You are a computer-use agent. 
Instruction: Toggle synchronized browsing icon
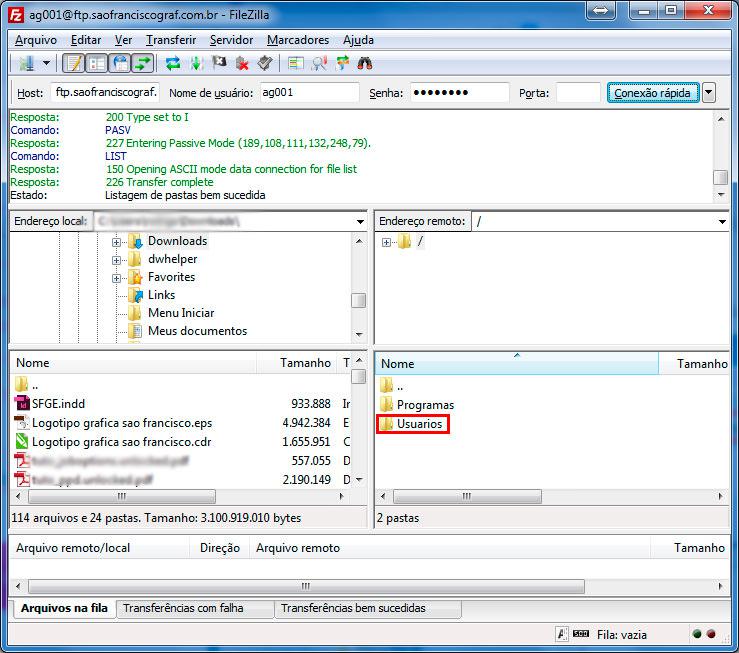click(343, 63)
